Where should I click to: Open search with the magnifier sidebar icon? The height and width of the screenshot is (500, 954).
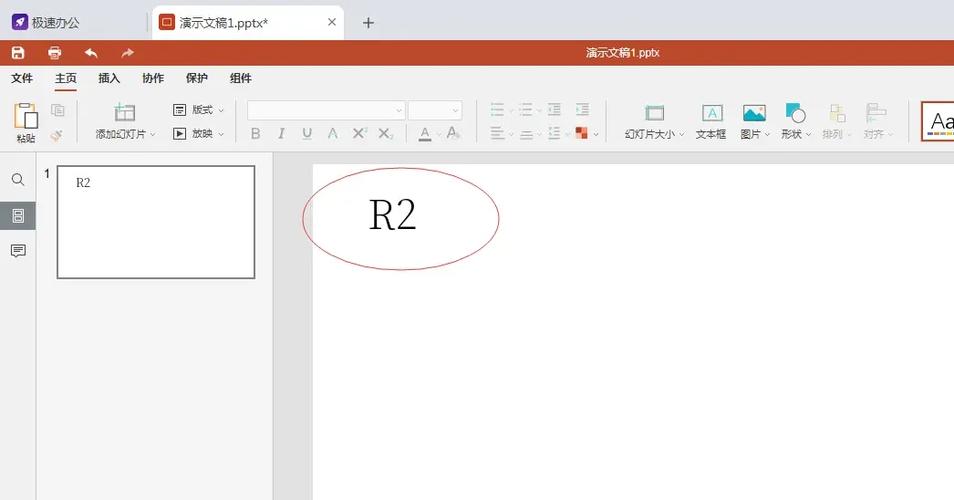pyautogui.click(x=18, y=179)
